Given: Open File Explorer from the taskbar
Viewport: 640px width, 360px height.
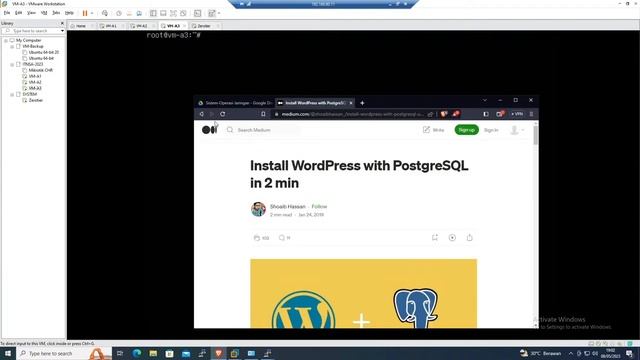Looking at the screenshot, I should (x=153, y=353).
